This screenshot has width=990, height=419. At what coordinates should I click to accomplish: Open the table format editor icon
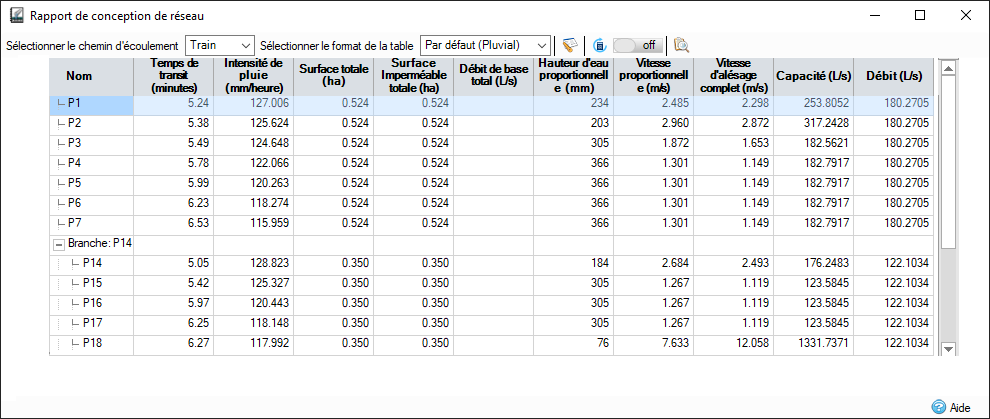(570, 45)
